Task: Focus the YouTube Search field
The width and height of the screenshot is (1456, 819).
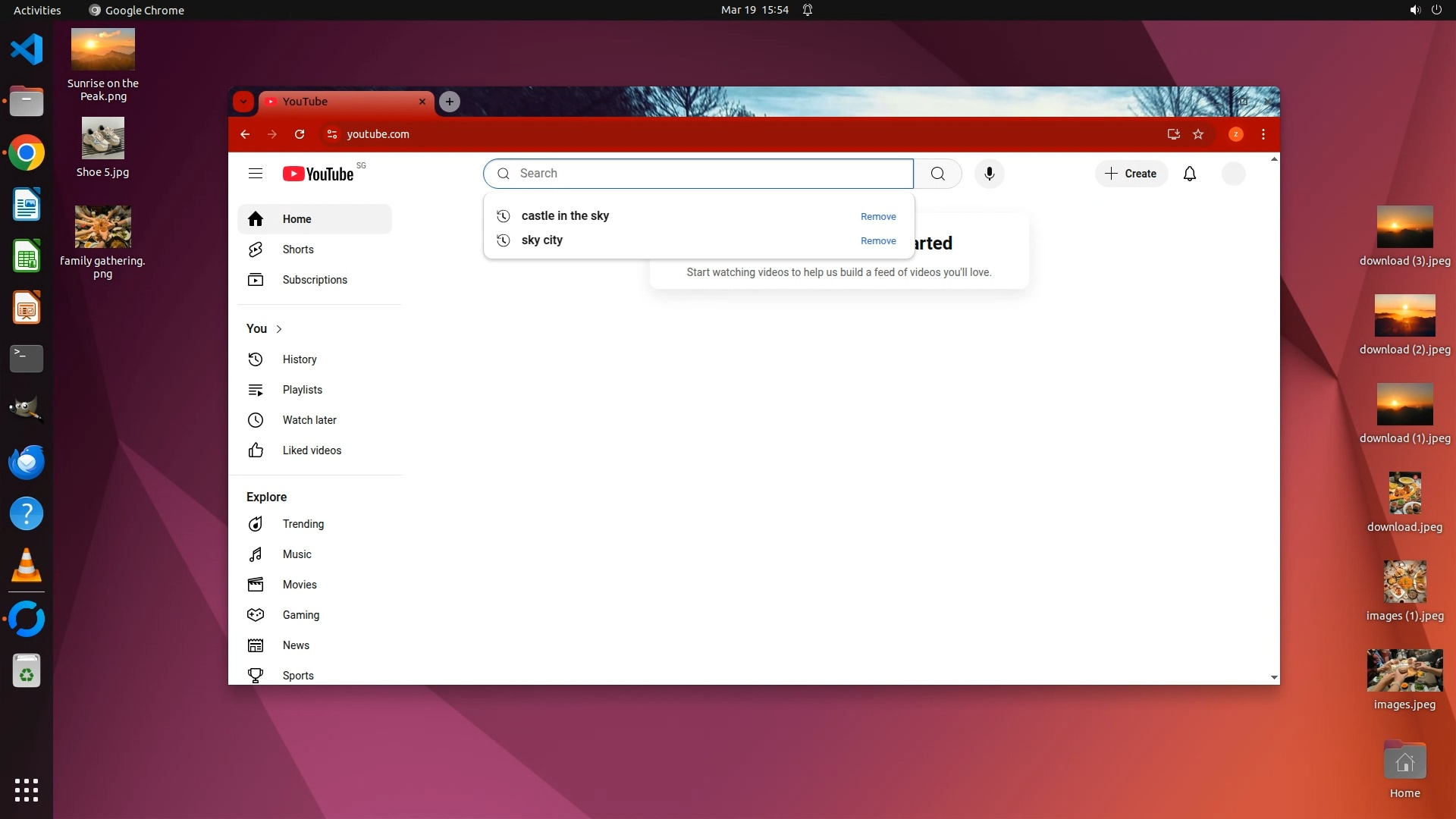Action: coord(705,174)
